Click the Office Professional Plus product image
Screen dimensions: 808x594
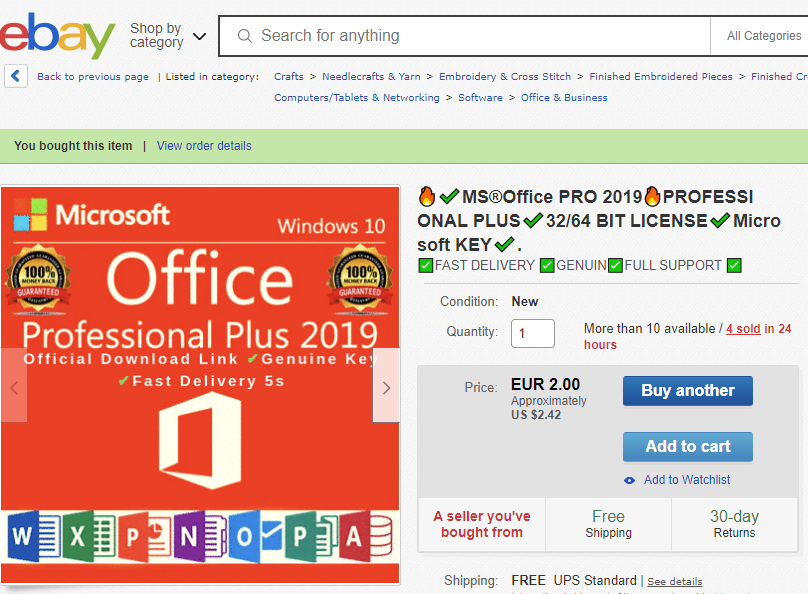point(200,385)
